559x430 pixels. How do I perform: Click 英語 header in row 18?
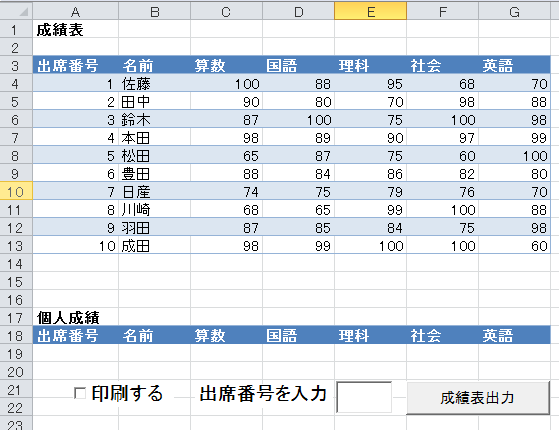coord(514,335)
